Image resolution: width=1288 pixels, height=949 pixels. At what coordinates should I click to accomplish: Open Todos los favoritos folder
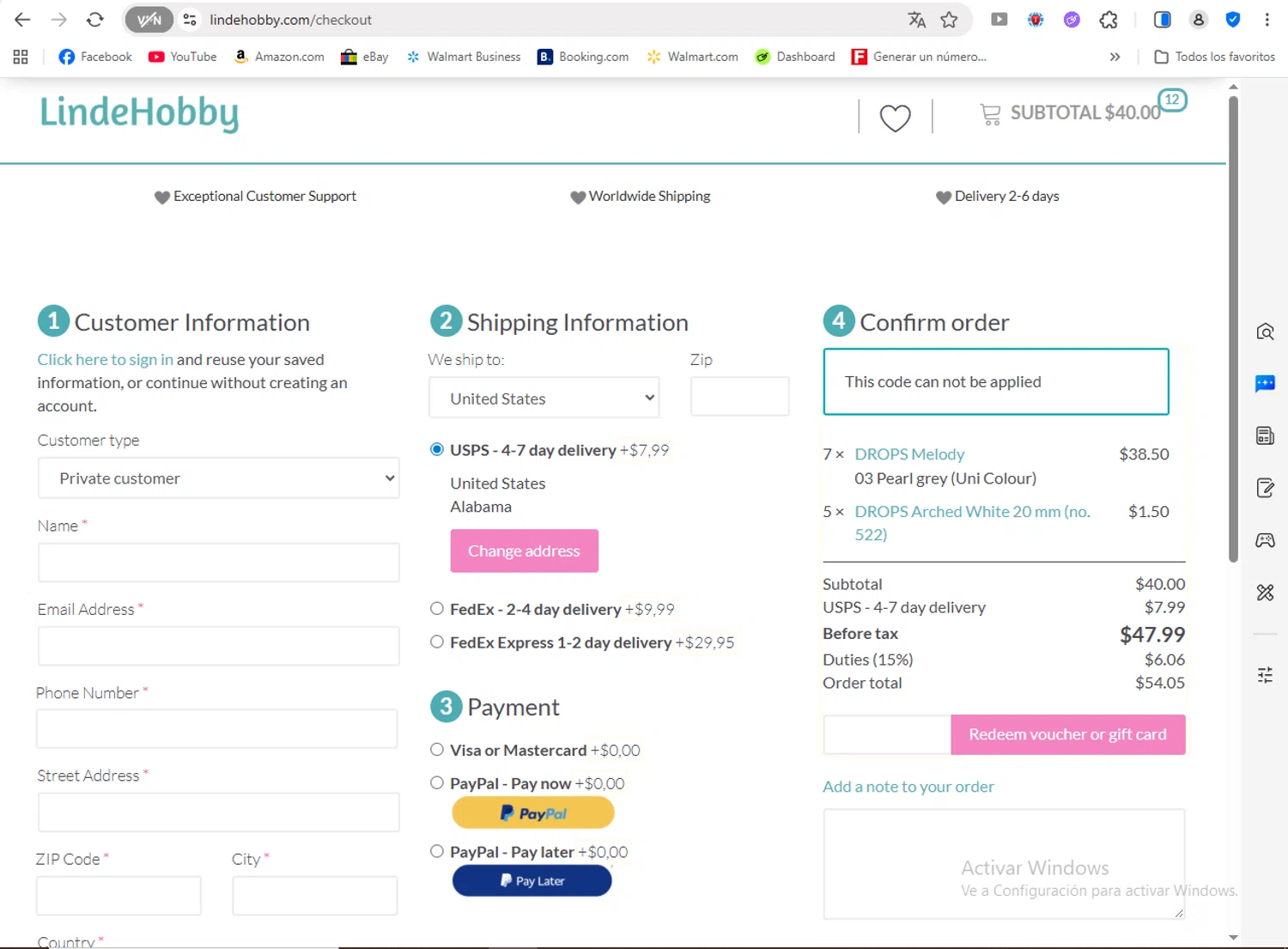tap(1214, 57)
